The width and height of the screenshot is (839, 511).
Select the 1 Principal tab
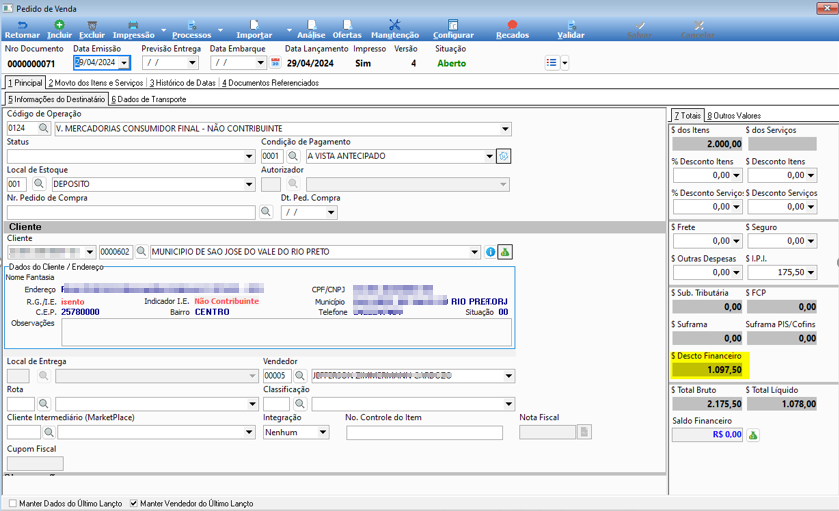pyautogui.click(x=25, y=83)
